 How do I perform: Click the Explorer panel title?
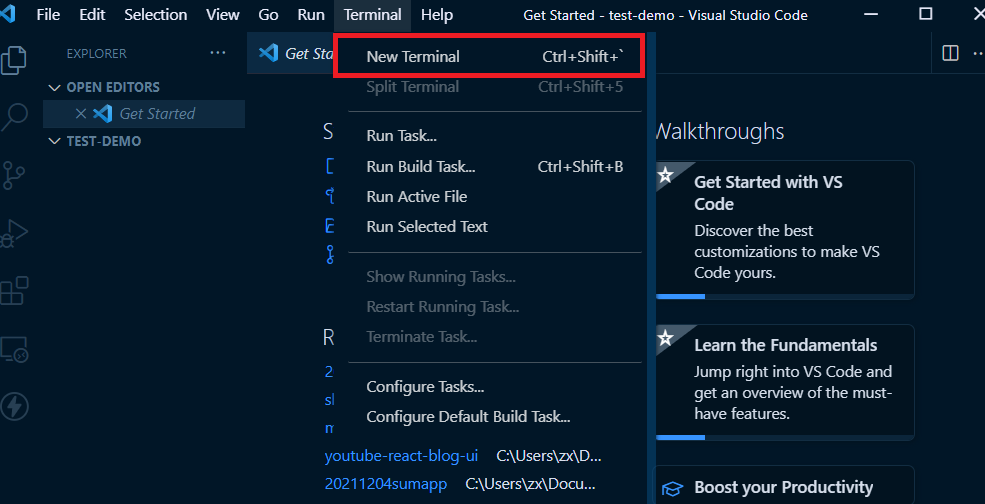point(96,54)
